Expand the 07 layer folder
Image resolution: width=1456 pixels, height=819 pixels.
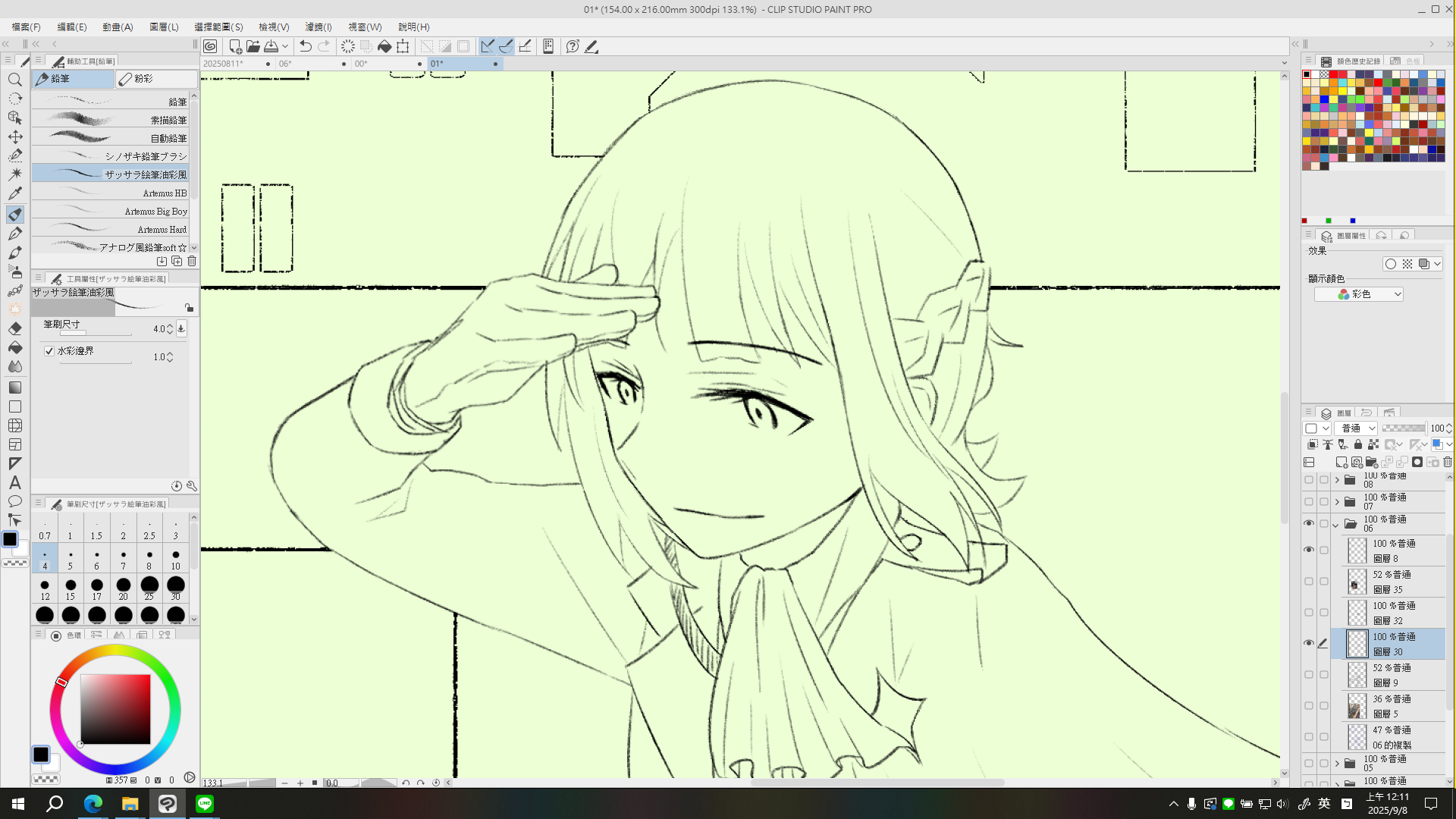(1337, 502)
